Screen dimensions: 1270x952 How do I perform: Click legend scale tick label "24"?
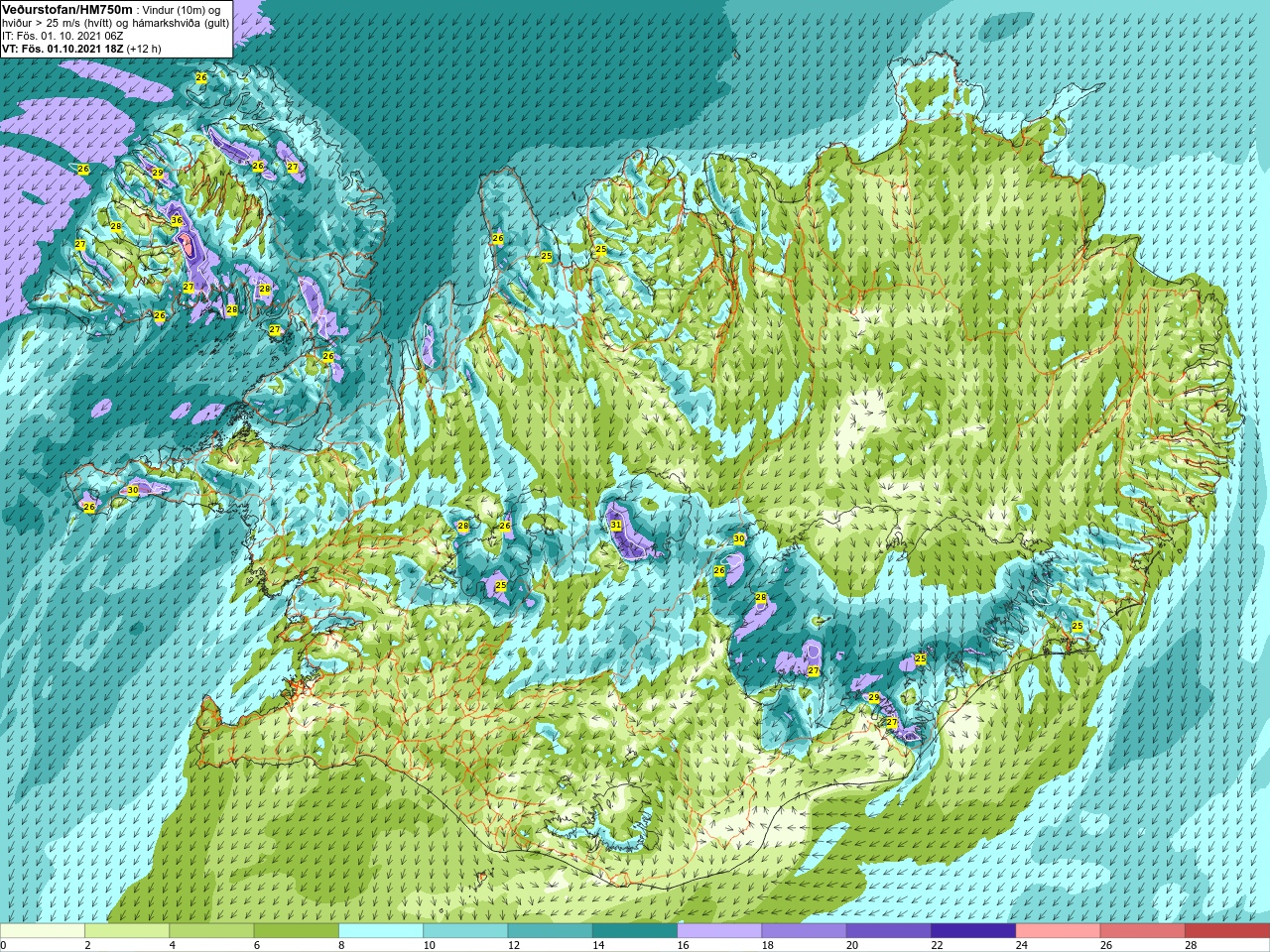pos(1022,945)
